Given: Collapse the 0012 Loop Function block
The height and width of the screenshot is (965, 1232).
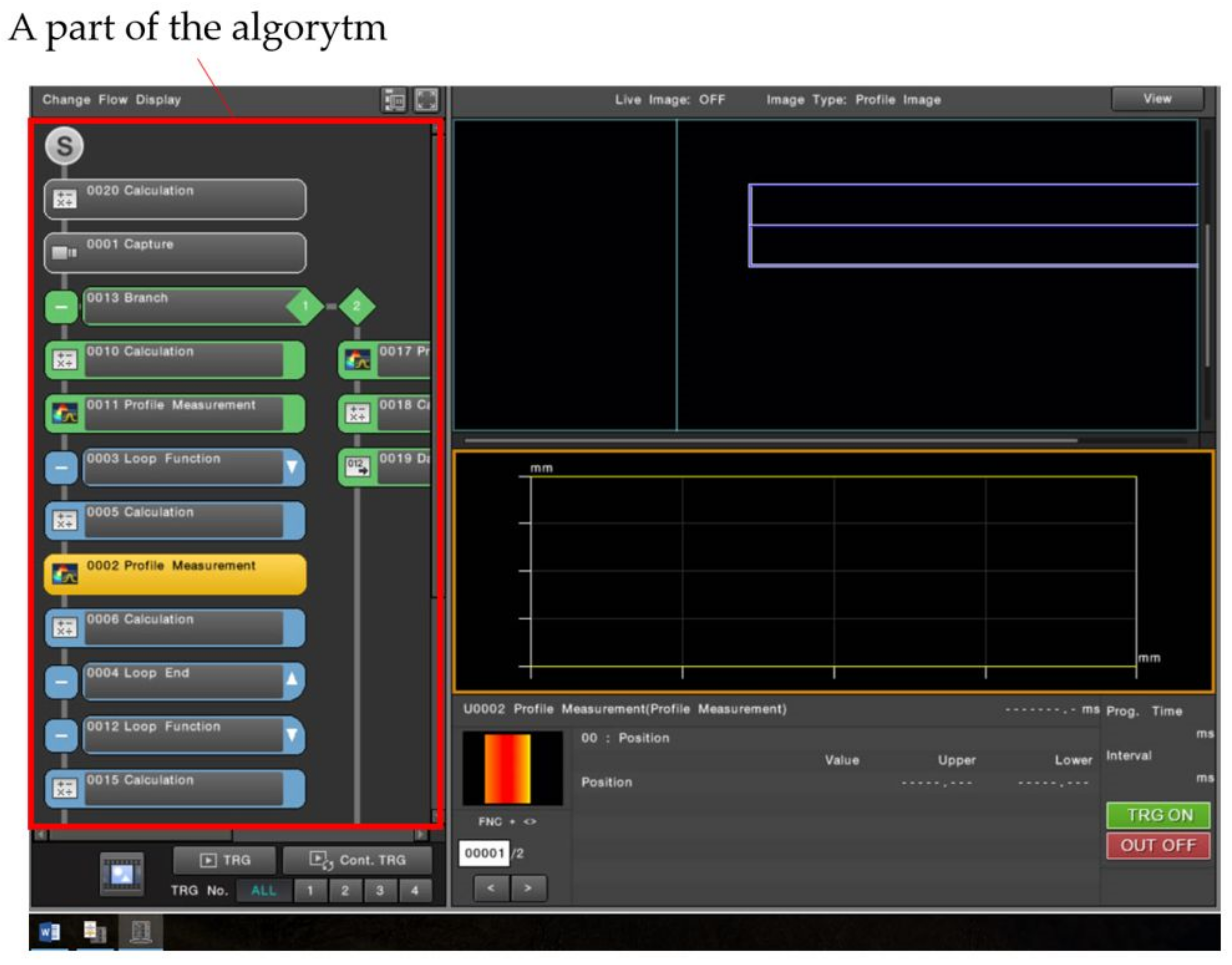Looking at the screenshot, I should tap(61, 736).
